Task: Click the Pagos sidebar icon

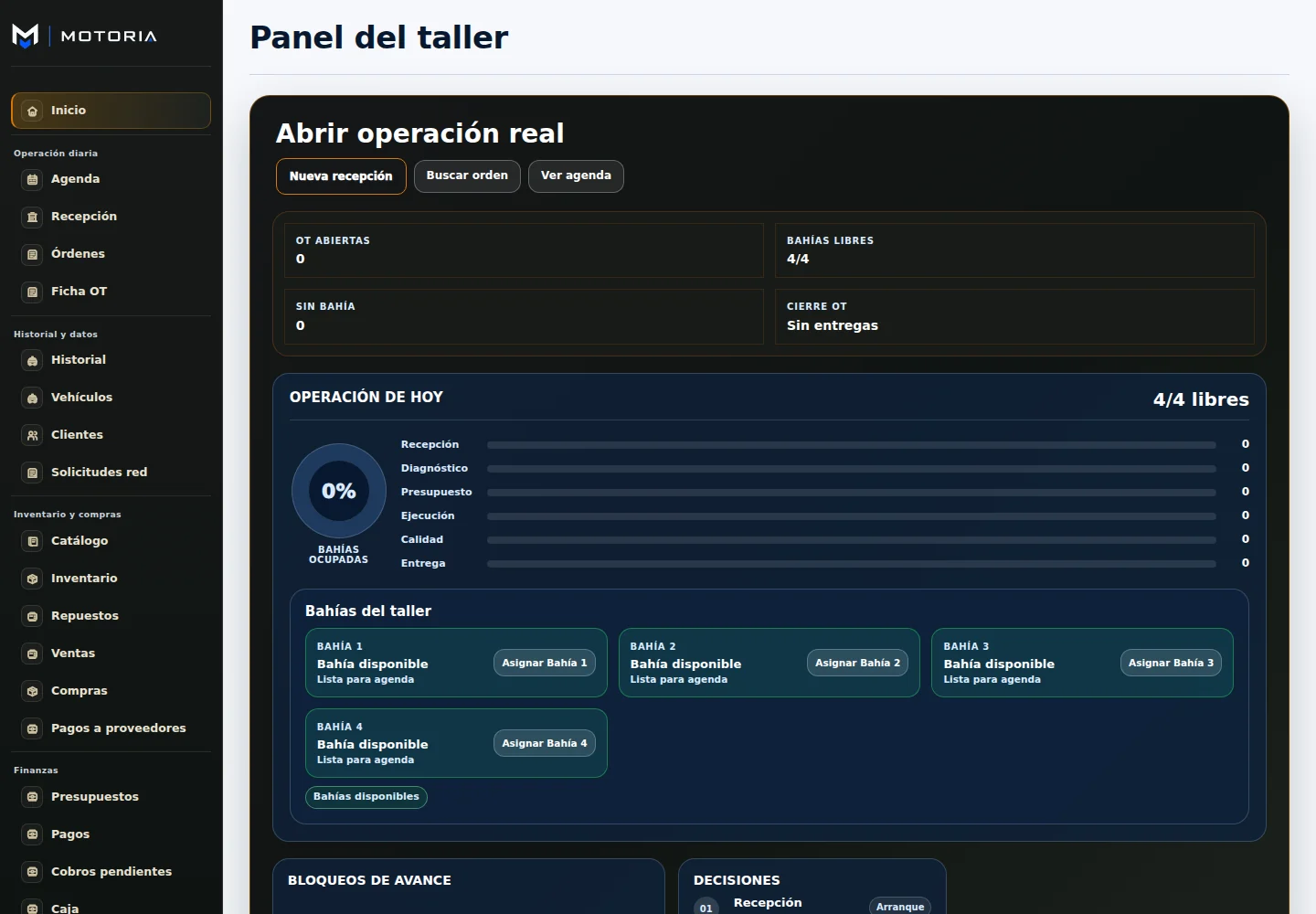Action: pyautogui.click(x=33, y=834)
